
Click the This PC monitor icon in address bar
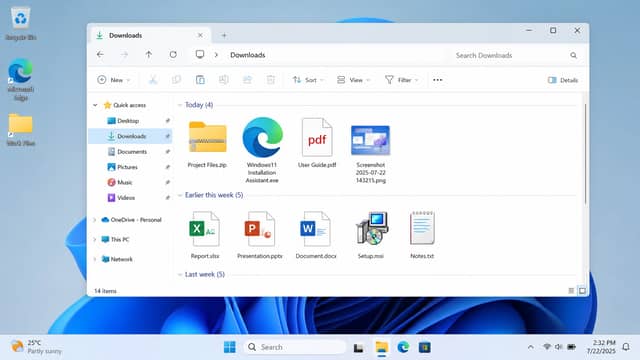pos(200,54)
